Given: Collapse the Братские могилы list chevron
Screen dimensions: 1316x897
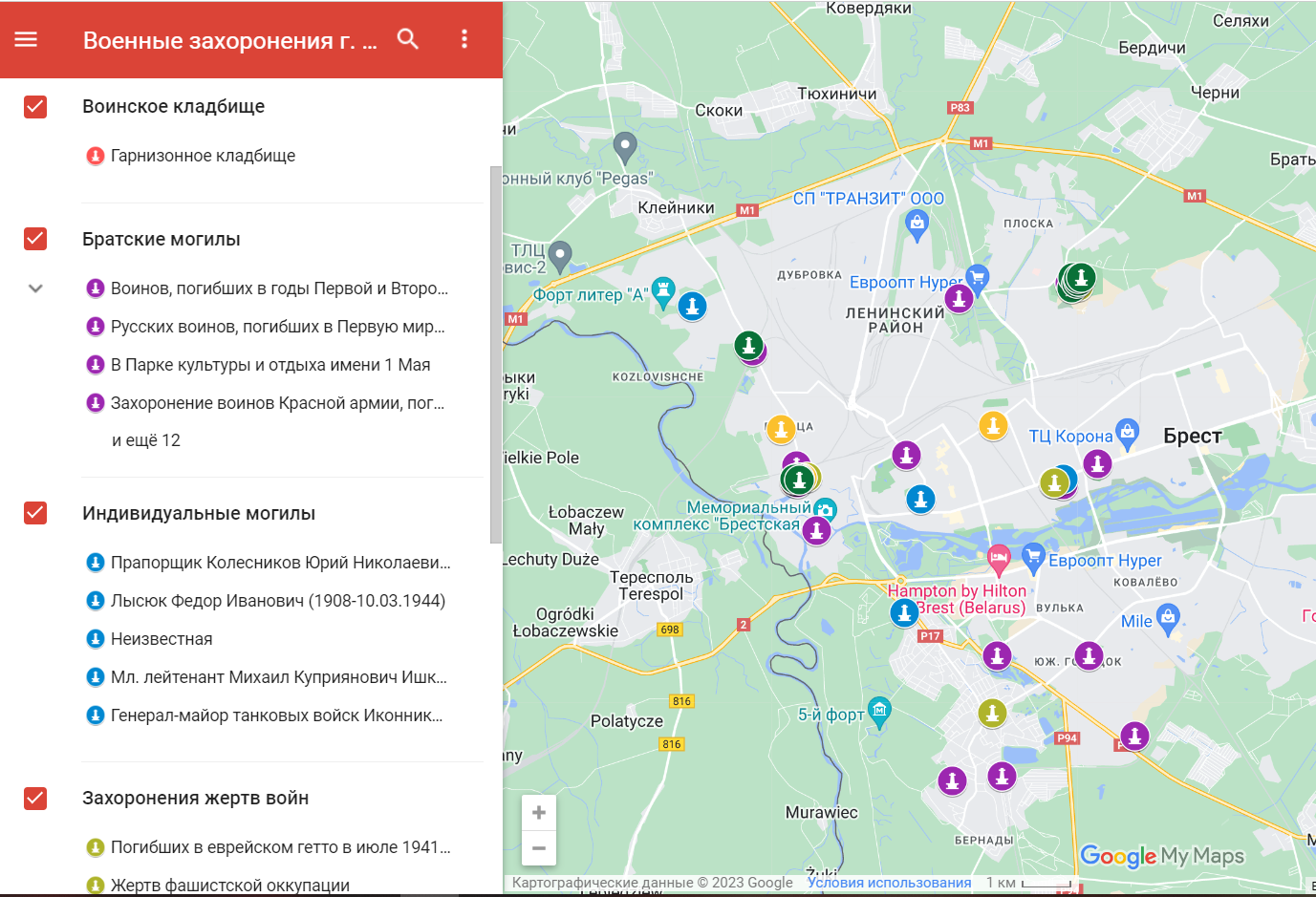Looking at the screenshot, I should 35,288.
